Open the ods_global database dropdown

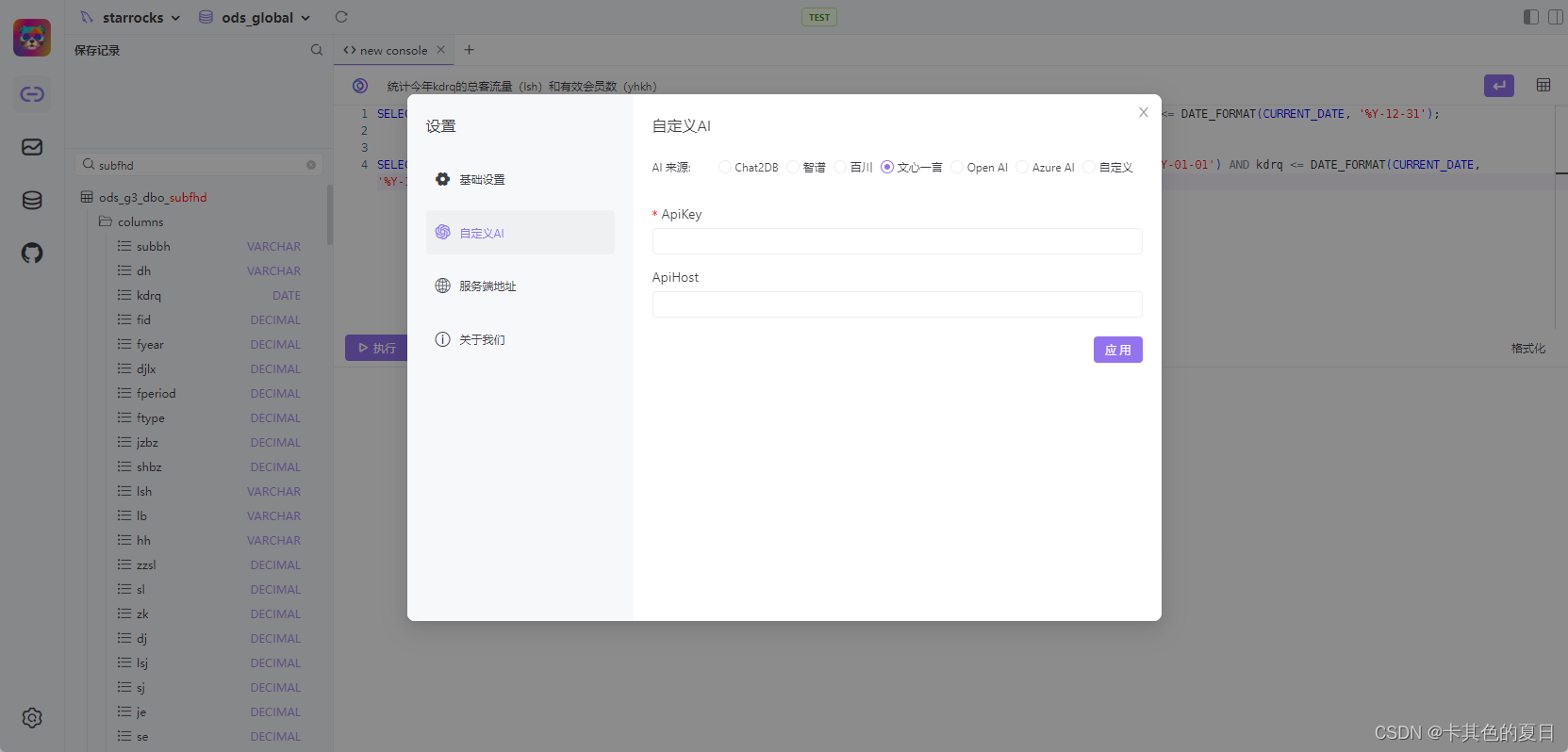255,17
